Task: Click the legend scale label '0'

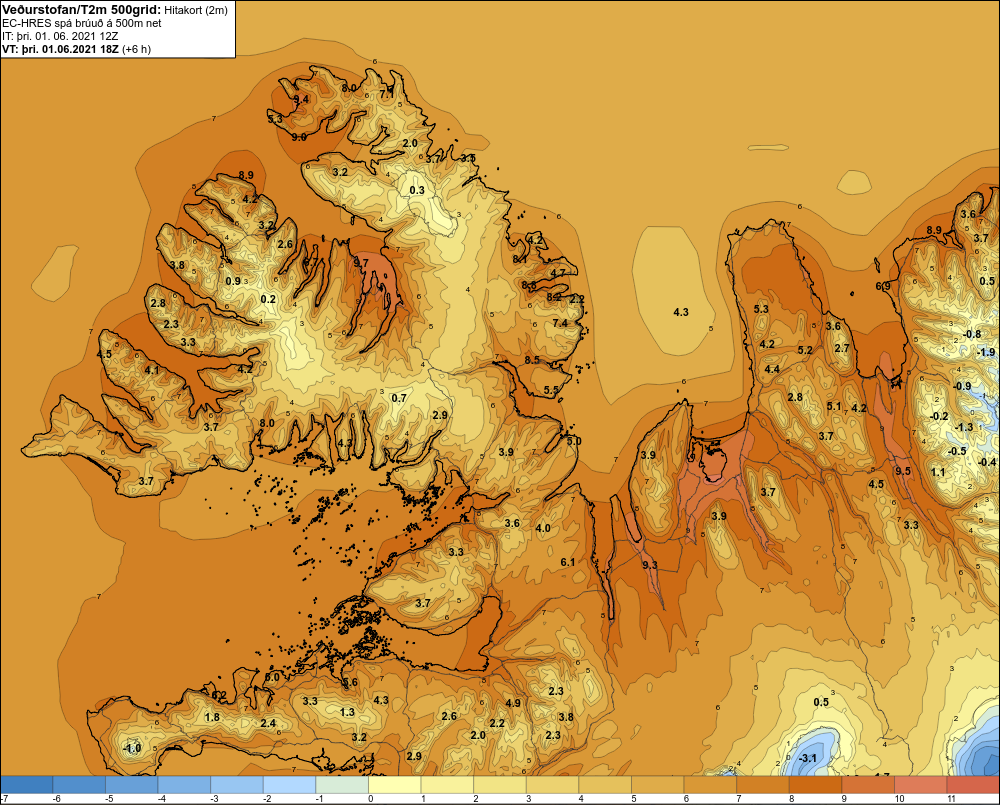Action: (x=371, y=799)
